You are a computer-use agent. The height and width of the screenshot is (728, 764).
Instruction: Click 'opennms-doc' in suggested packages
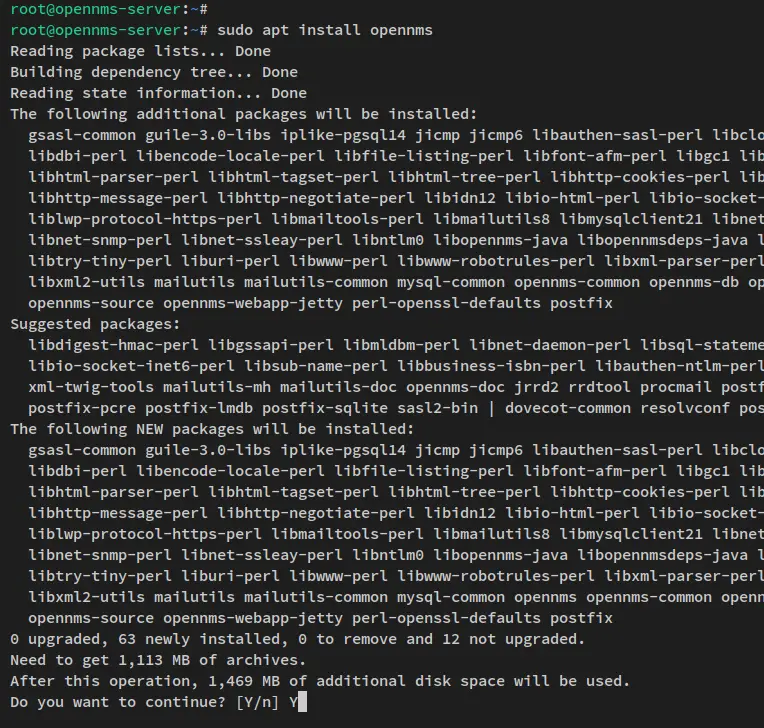tap(456, 387)
